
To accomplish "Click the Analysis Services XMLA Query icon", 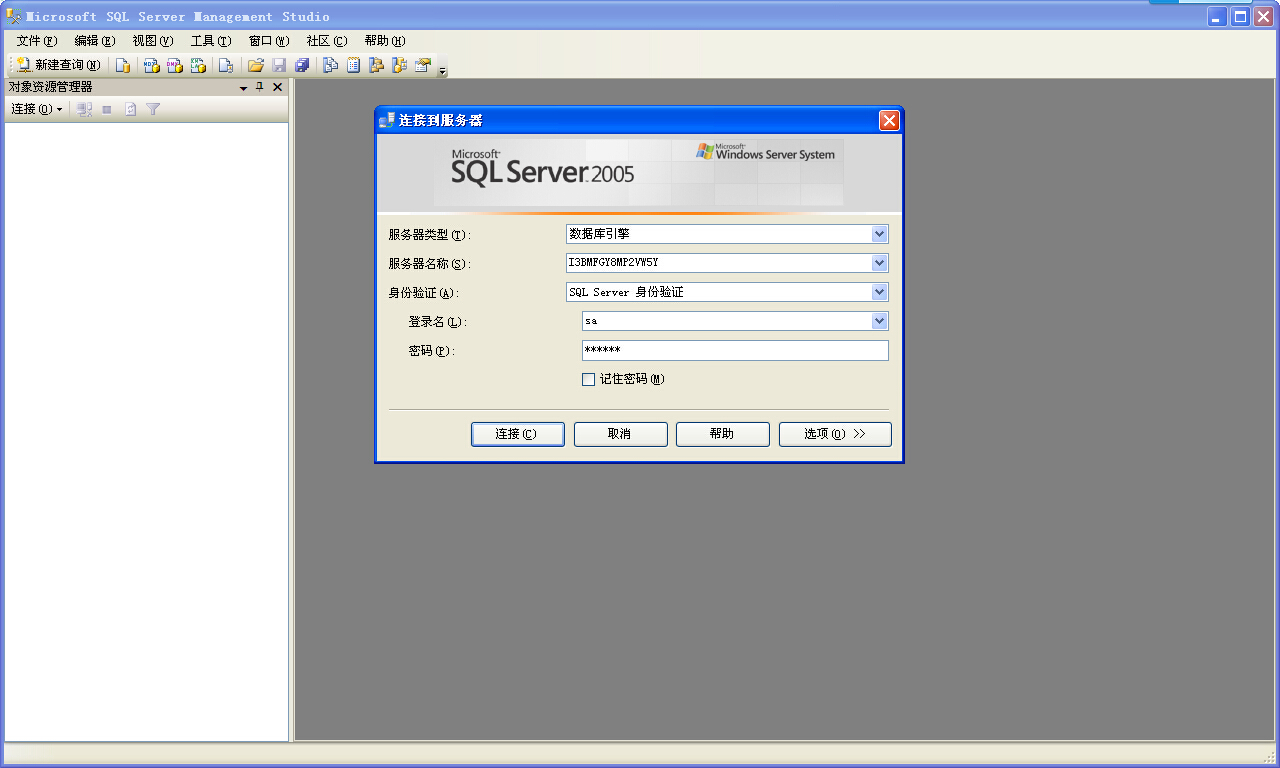I will (x=198, y=65).
